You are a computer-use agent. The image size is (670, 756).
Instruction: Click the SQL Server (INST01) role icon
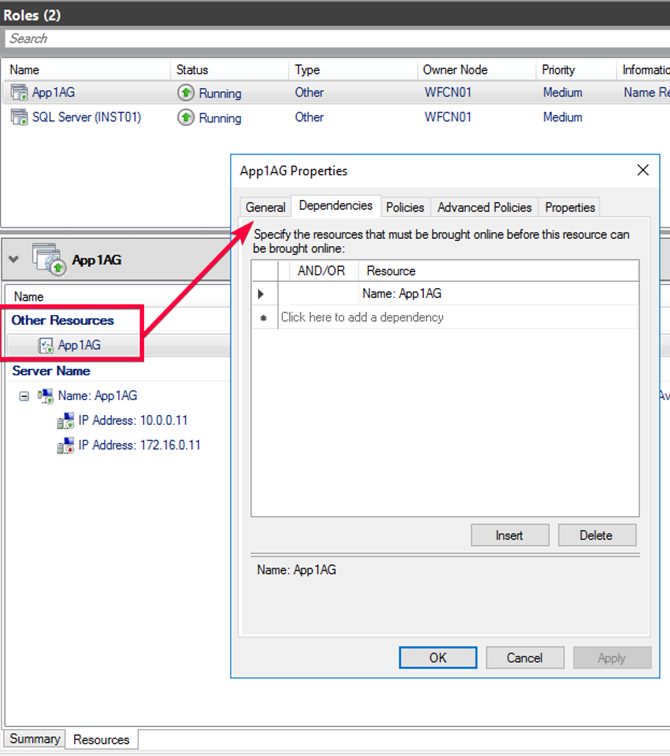19,117
